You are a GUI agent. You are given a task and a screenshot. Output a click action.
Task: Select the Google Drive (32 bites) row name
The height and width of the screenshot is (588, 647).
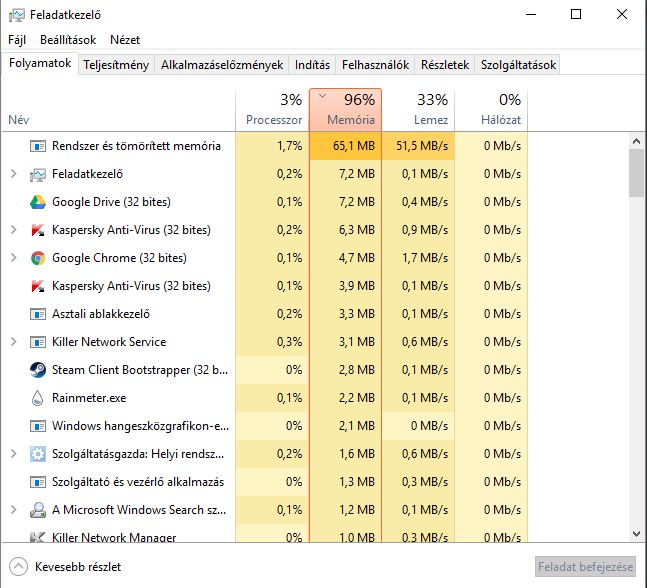point(111,202)
